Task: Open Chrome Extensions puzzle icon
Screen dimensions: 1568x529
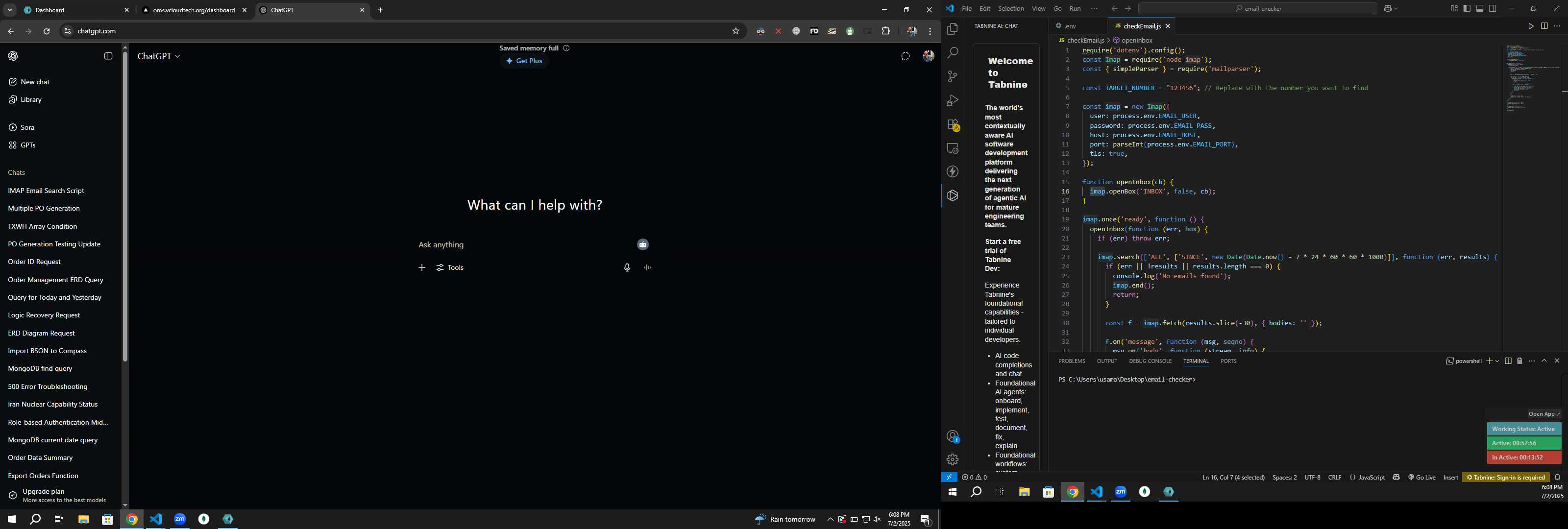Action: pyautogui.click(x=885, y=31)
